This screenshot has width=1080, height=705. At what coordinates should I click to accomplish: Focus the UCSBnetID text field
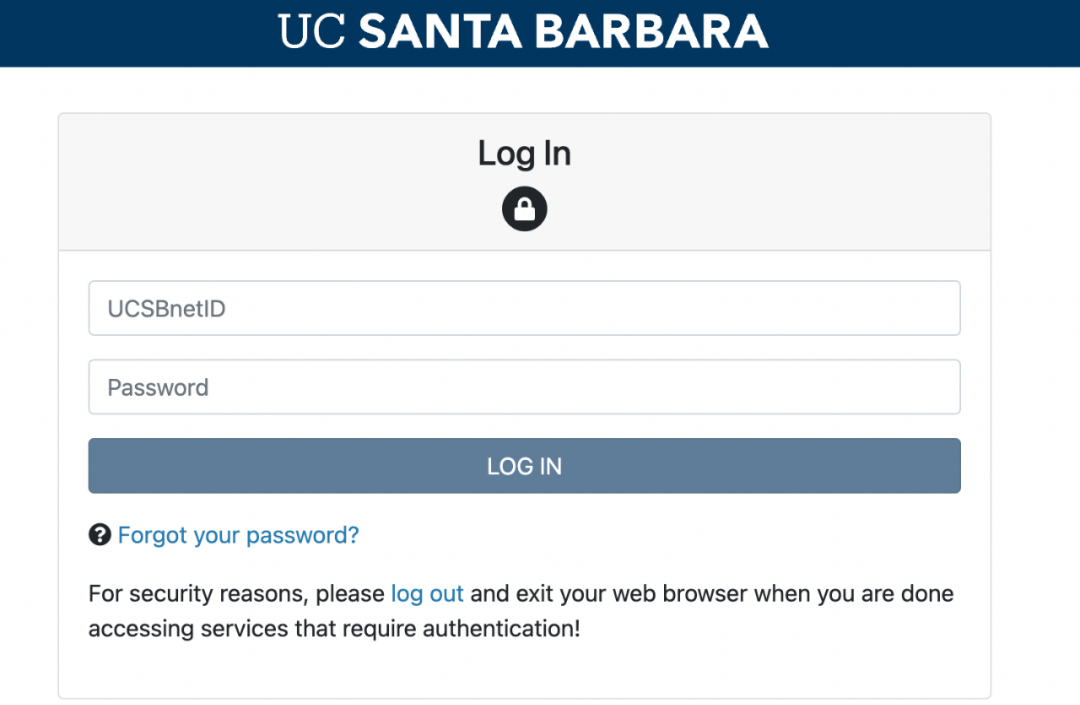(x=524, y=308)
